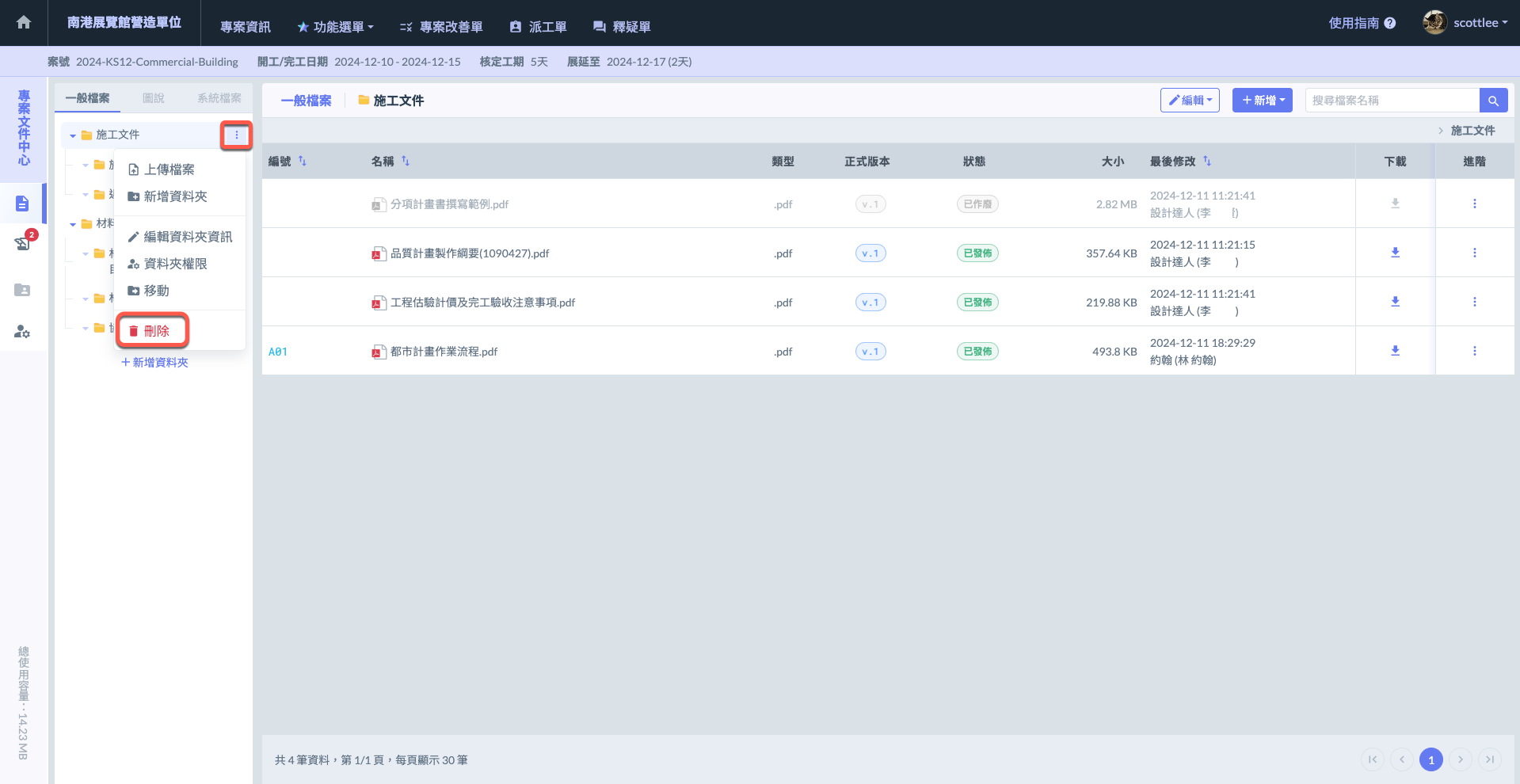This screenshot has height=784, width=1520.
Task: Open the notification icon with badge 2
Action: coord(23,243)
